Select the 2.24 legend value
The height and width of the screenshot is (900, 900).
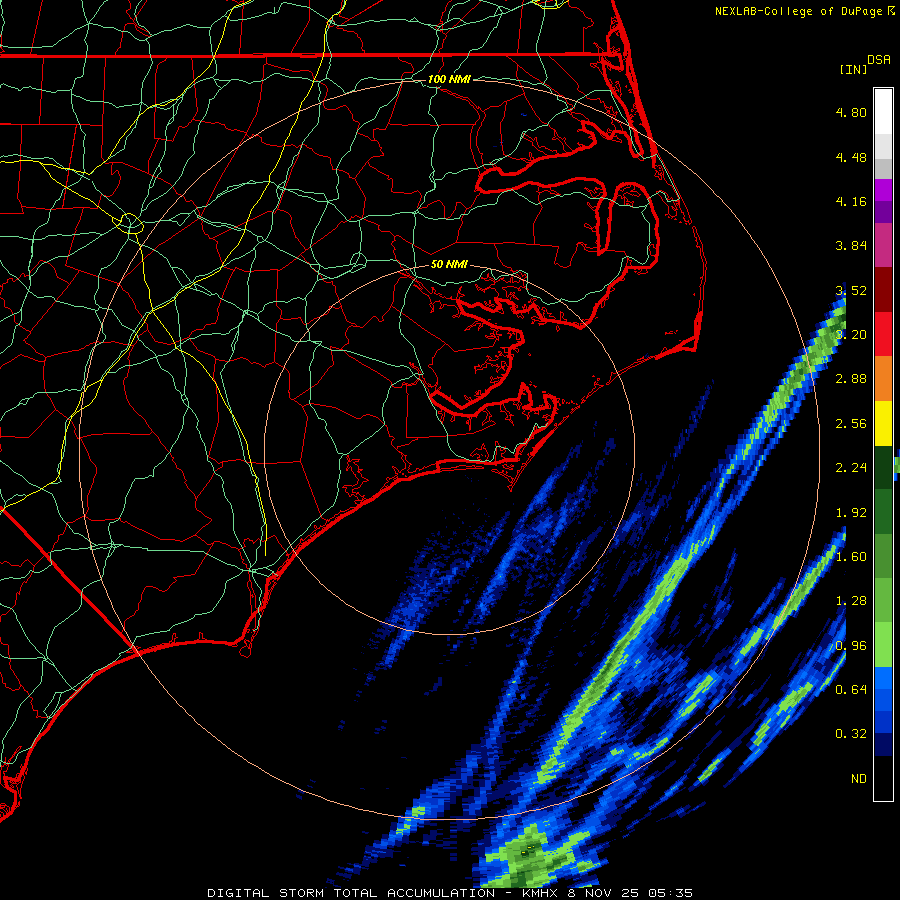(851, 468)
